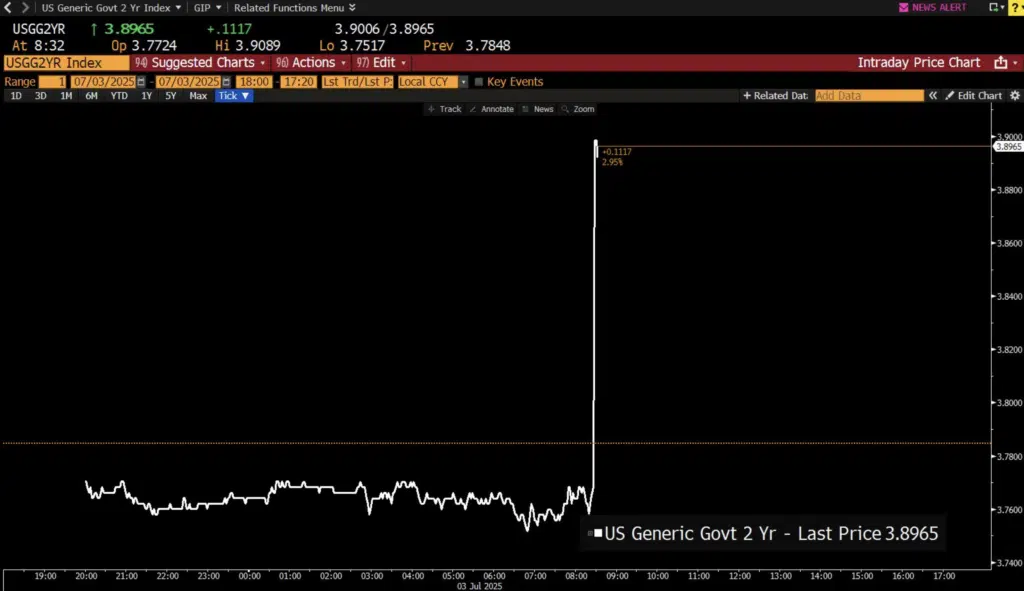Click the Last Price legend color swatch
The image size is (1024, 591).
click(597, 534)
